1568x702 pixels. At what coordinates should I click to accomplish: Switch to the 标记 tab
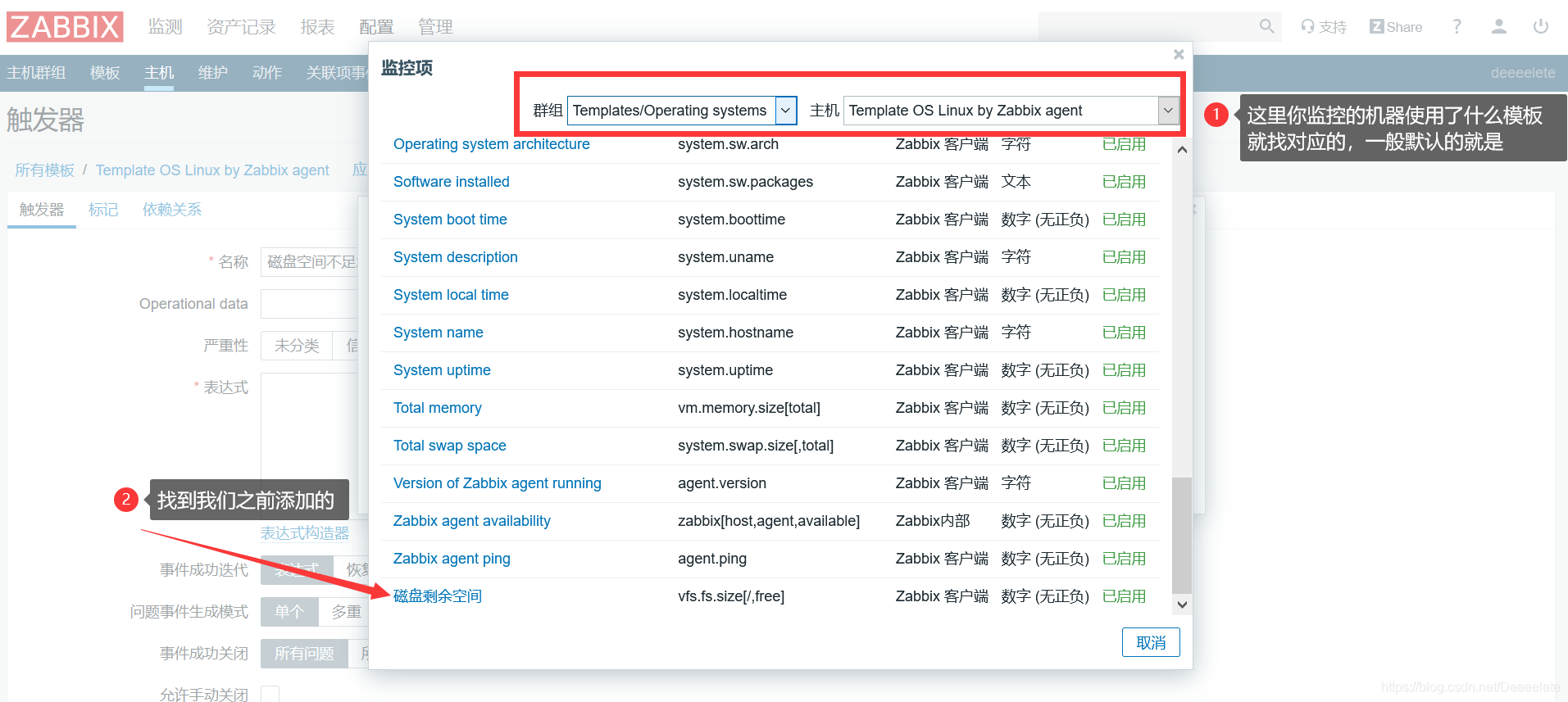(x=103, y=210)
